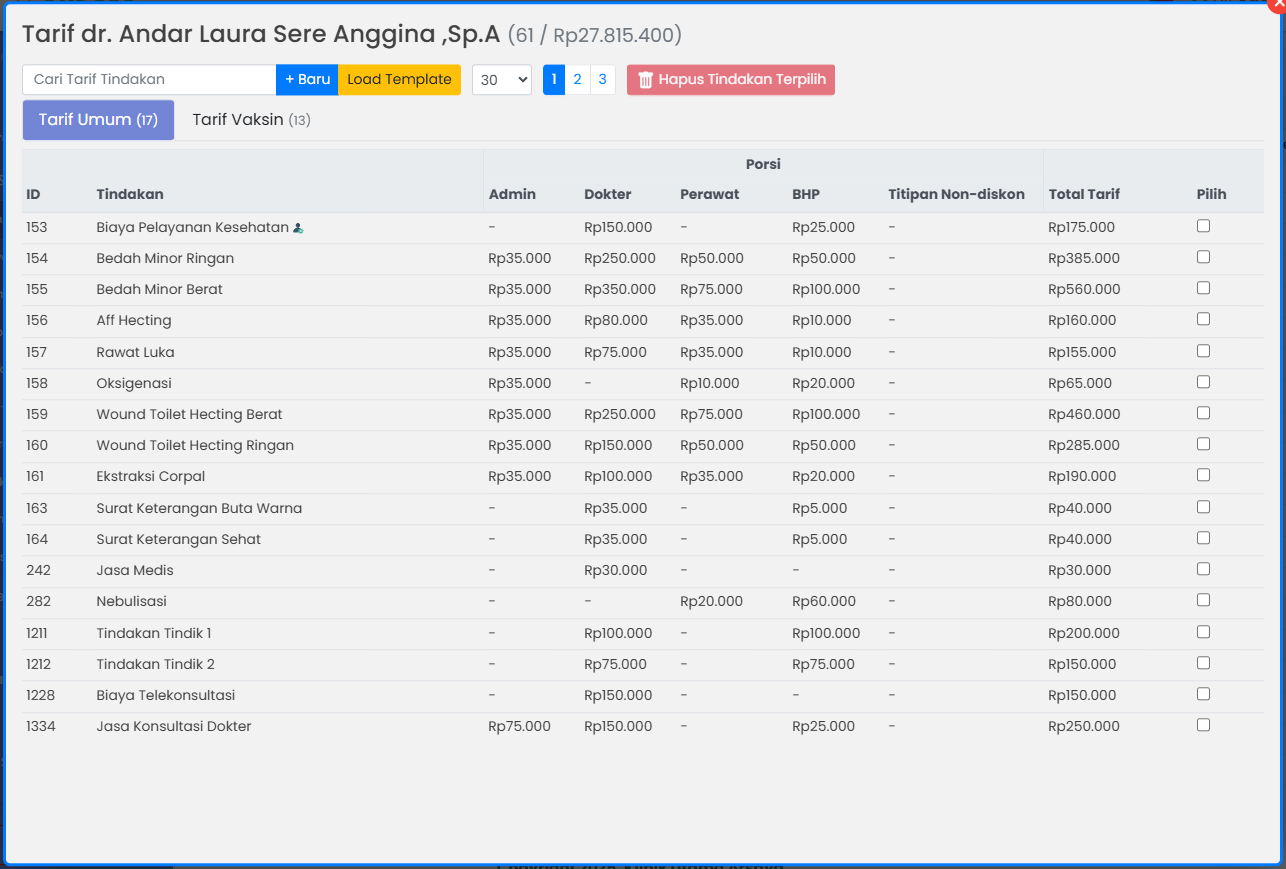Click trash icon in Hapus Tindakan Terpilih
The image size is (1286, 869).
pyautogui.click(x=646, y=80)
